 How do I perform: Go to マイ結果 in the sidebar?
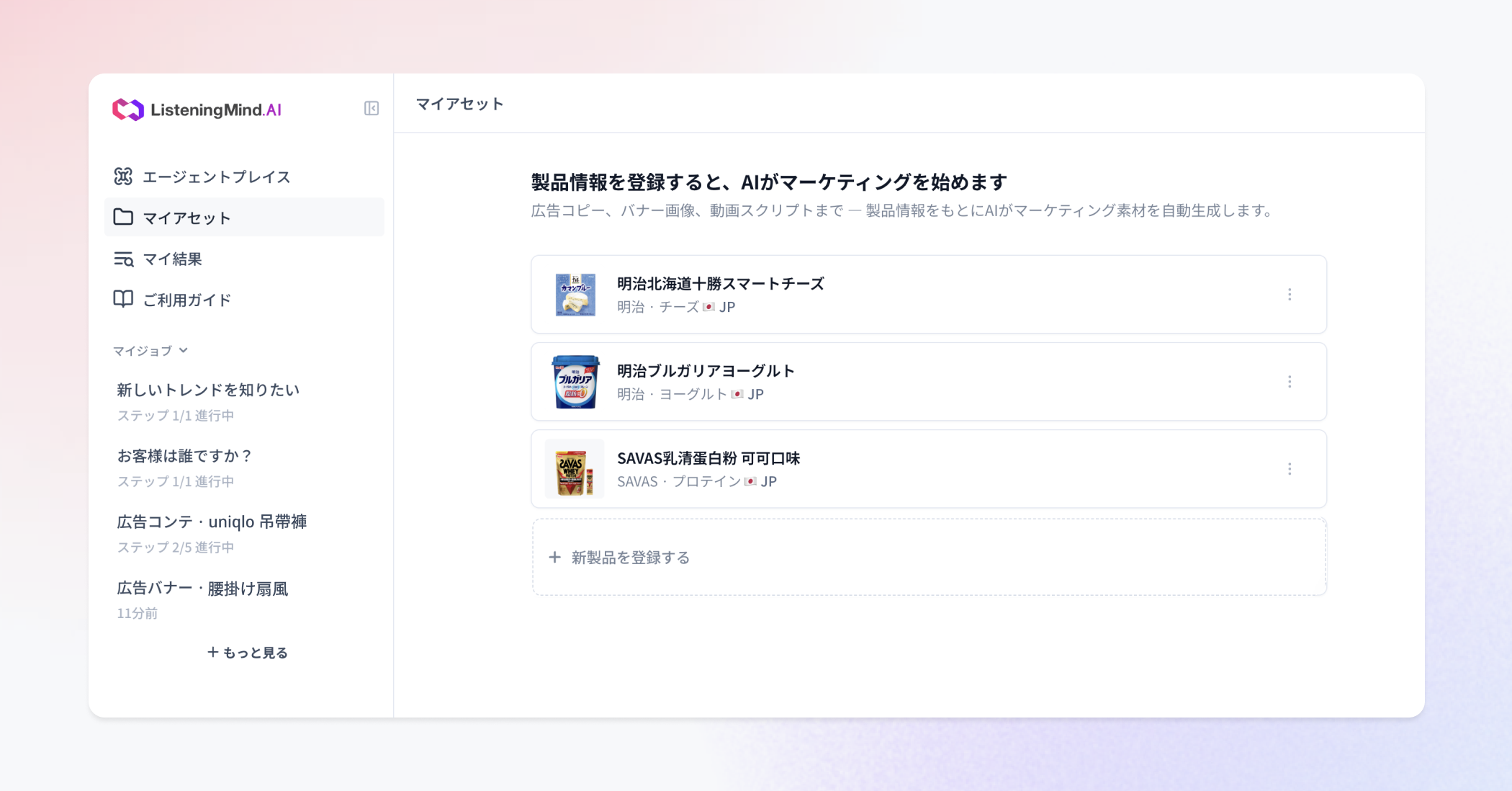[244, 259]
